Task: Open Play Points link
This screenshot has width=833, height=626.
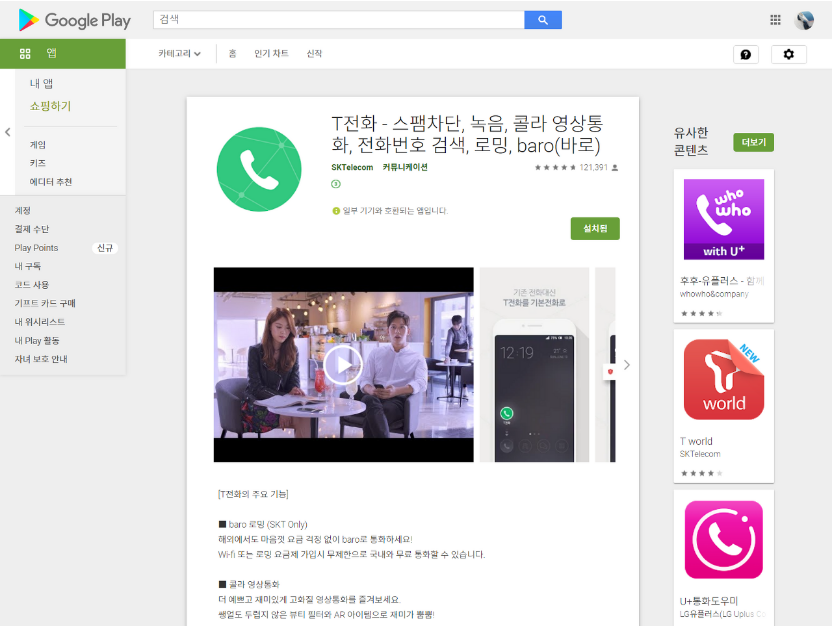Action: [x=36, y=248]
